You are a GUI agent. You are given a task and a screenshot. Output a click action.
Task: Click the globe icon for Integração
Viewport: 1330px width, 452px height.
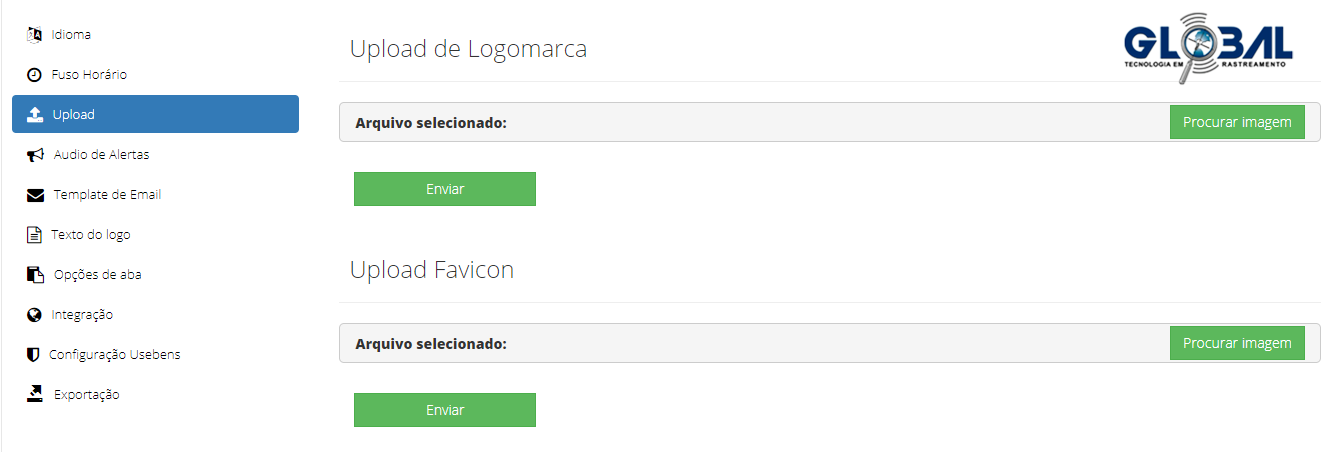point(34,315)
